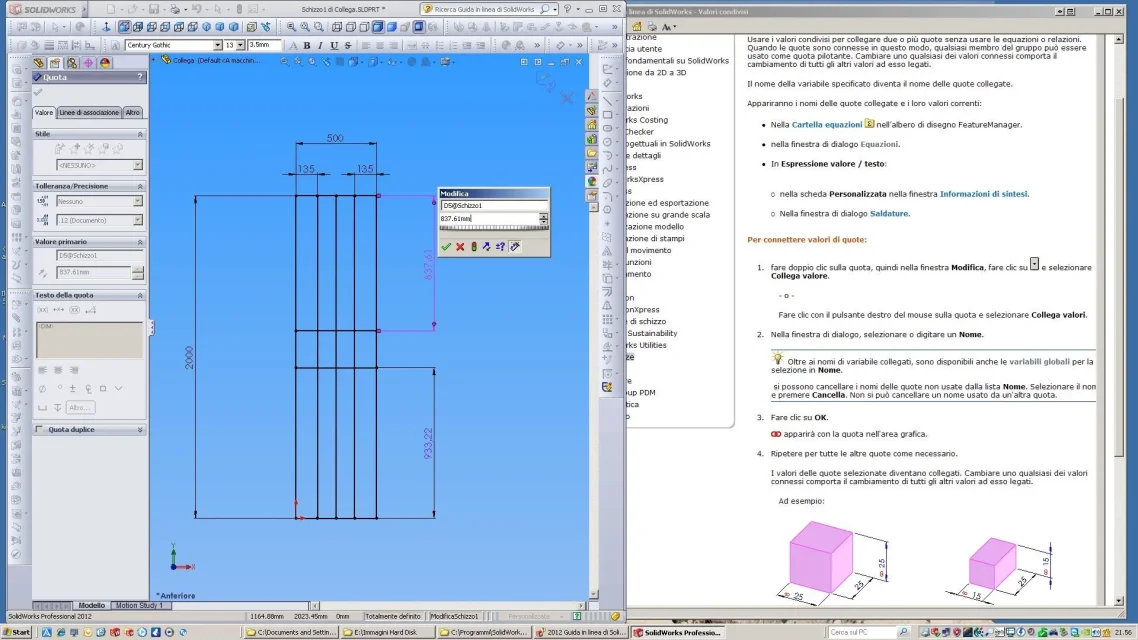Toggle the Quota duplice checkbox

pyautogui.click(x=40, y=429)
